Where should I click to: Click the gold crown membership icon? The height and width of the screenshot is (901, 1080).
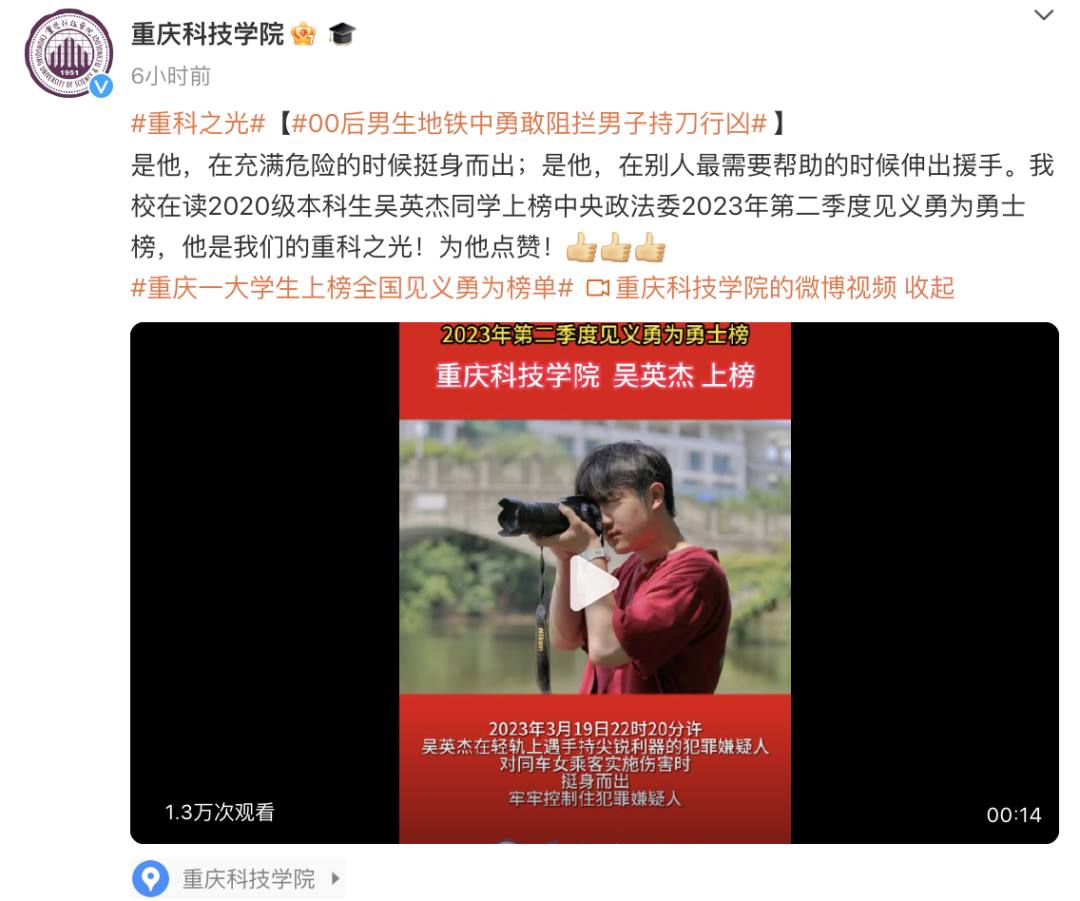point(304,33)
